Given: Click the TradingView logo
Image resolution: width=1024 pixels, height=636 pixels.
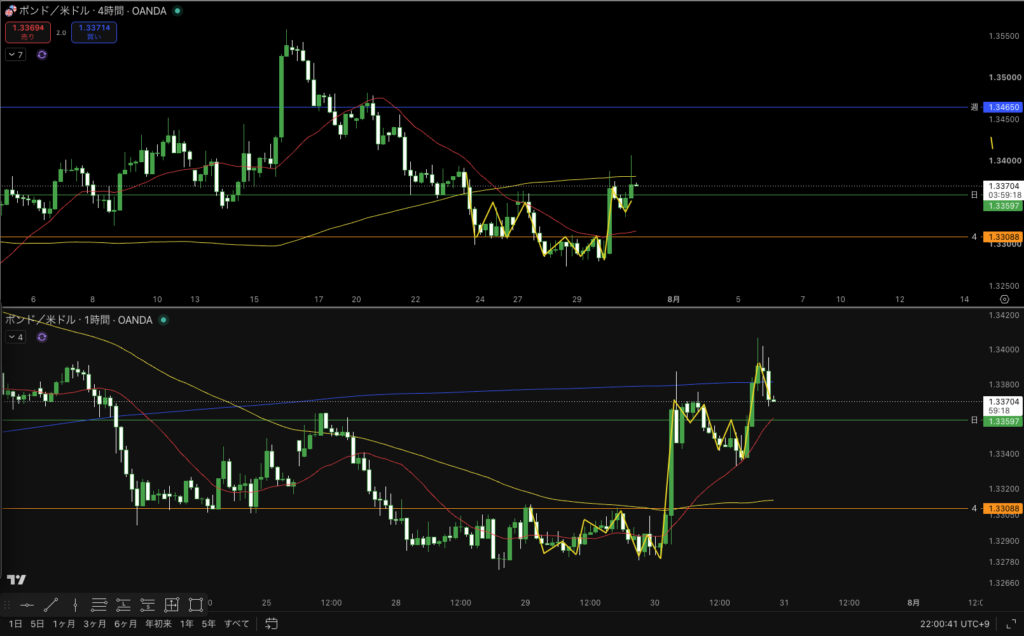Looking at the screenshot, I should tap(16, 580).
